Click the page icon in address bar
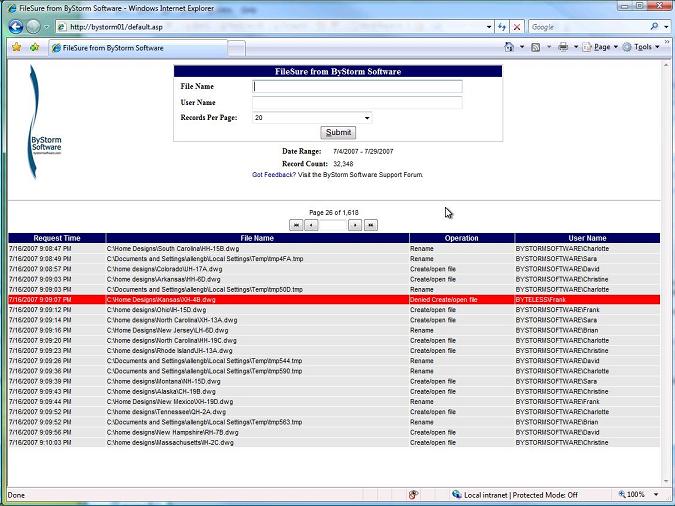The image size is (675, 506). point(62,27)
